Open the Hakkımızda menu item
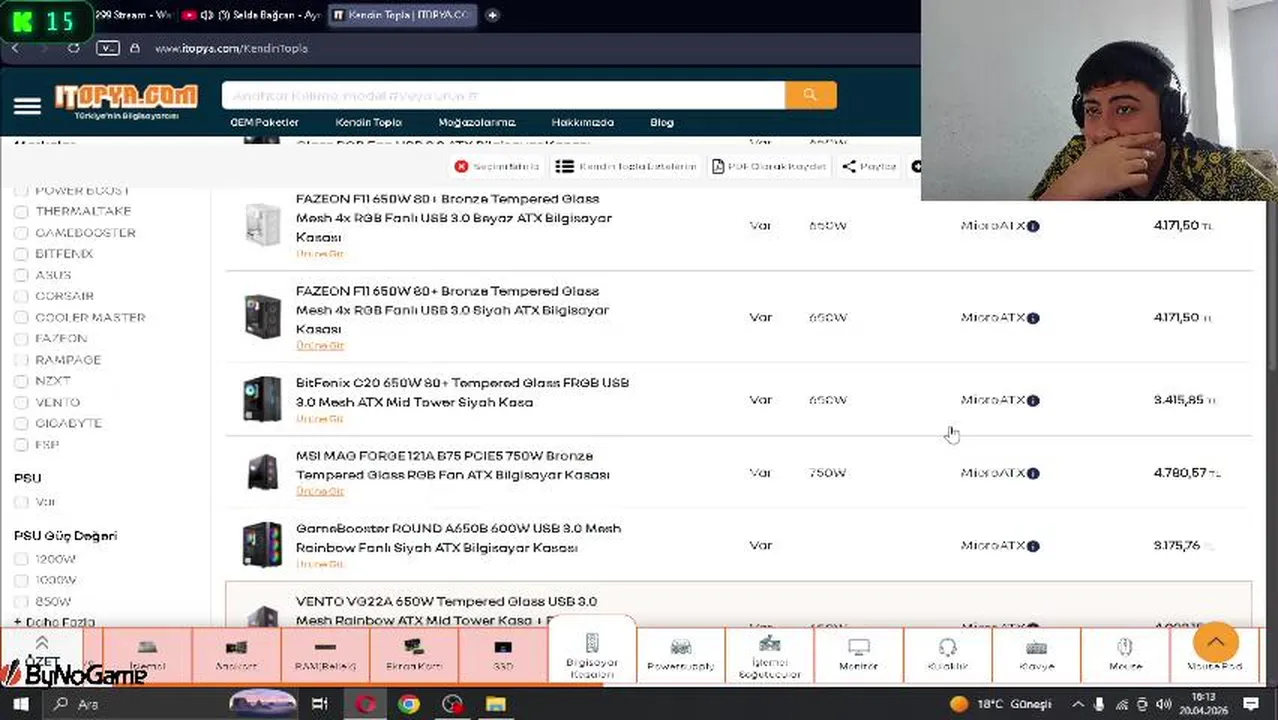The height and width of the screenshot is (720, 1278). pos(582,122)
